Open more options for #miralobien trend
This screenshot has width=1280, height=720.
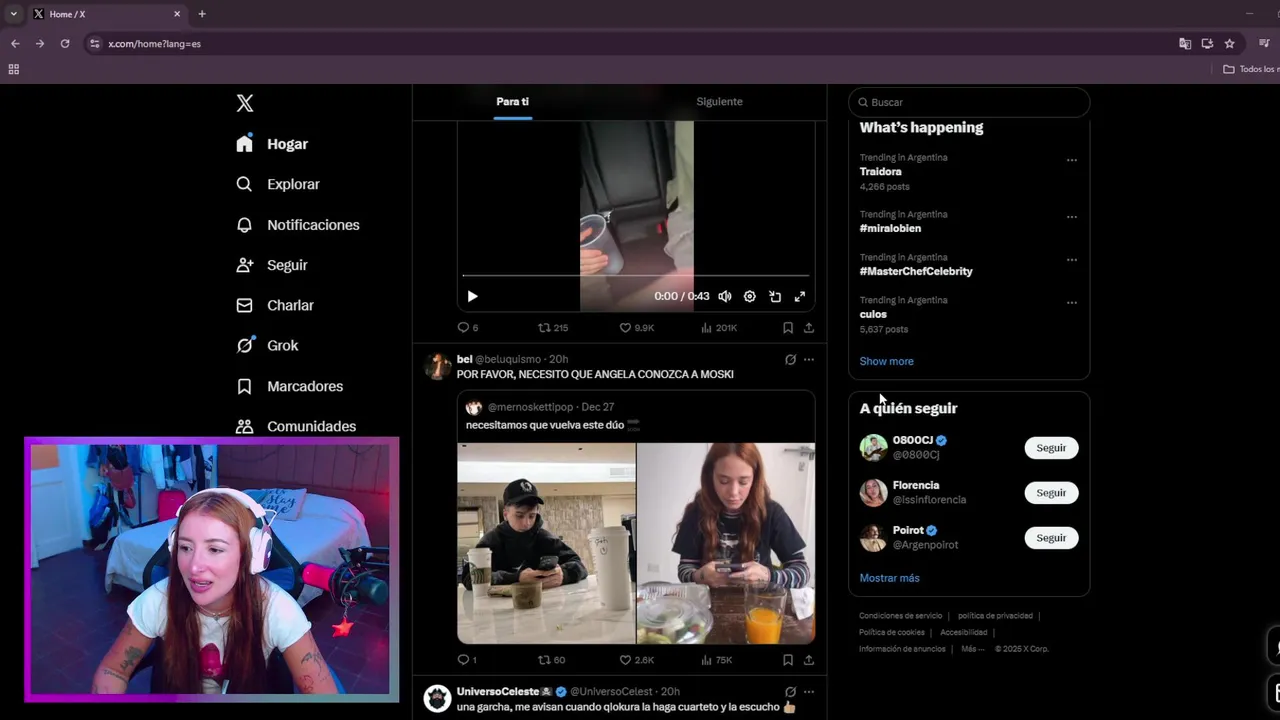[1072, 217]
